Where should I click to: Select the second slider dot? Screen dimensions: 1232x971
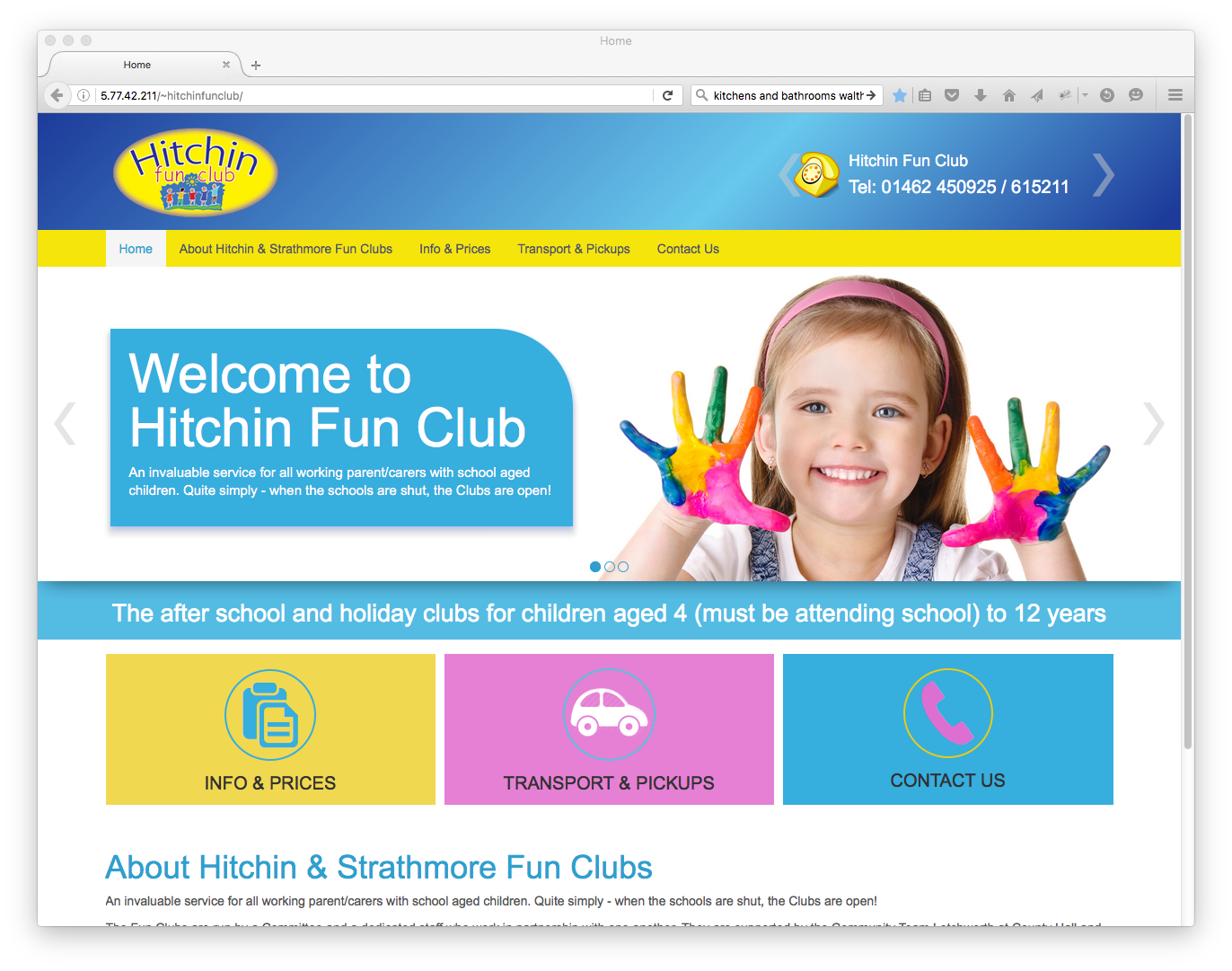(610, 567)
